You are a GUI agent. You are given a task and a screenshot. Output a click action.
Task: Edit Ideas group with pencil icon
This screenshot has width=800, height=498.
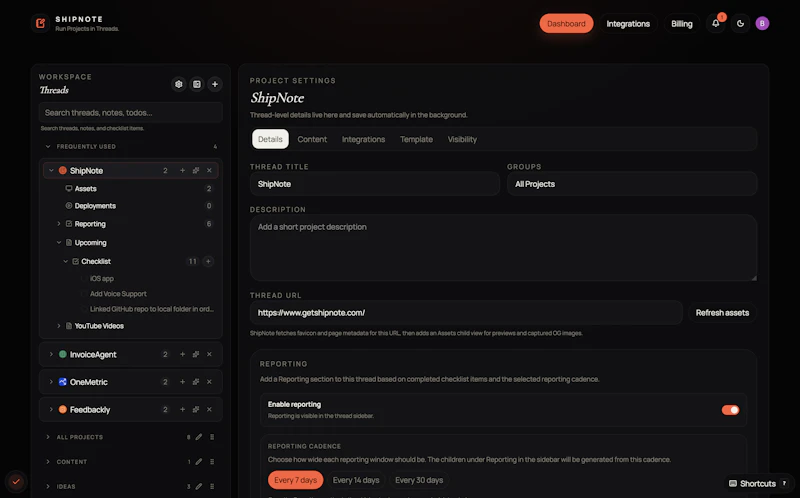(x=198, y=486)
